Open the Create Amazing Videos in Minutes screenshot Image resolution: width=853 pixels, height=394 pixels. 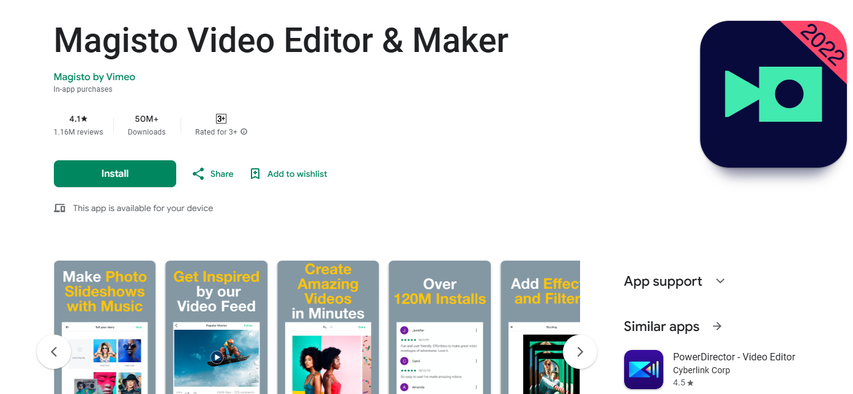point(328,328)
